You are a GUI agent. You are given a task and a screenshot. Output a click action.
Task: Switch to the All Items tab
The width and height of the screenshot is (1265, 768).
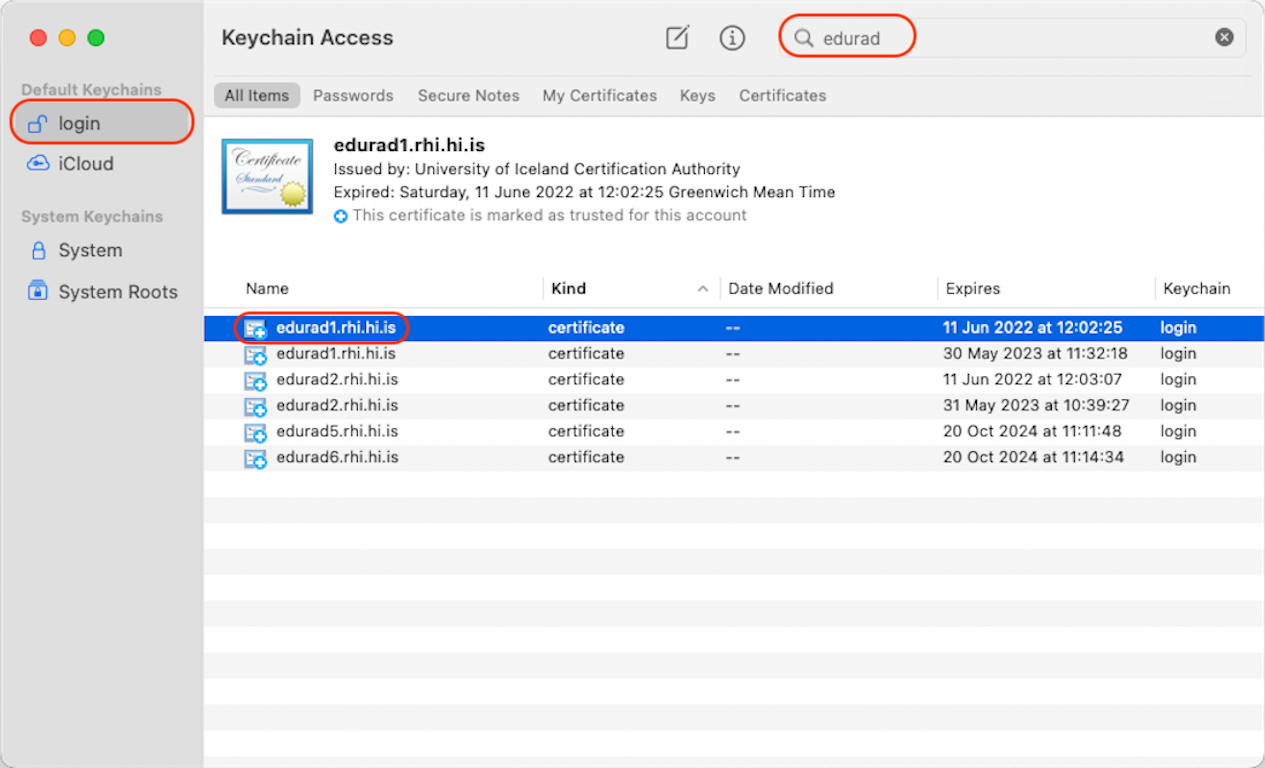pos(256,96)
